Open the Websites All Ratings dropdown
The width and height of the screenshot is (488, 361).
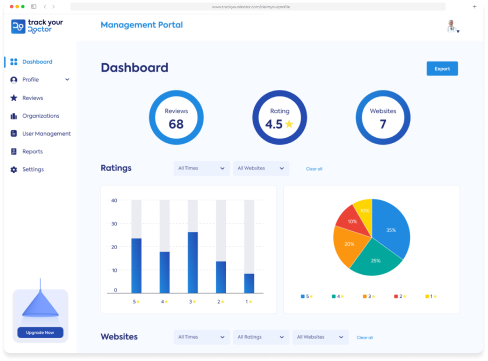point(261,337)
